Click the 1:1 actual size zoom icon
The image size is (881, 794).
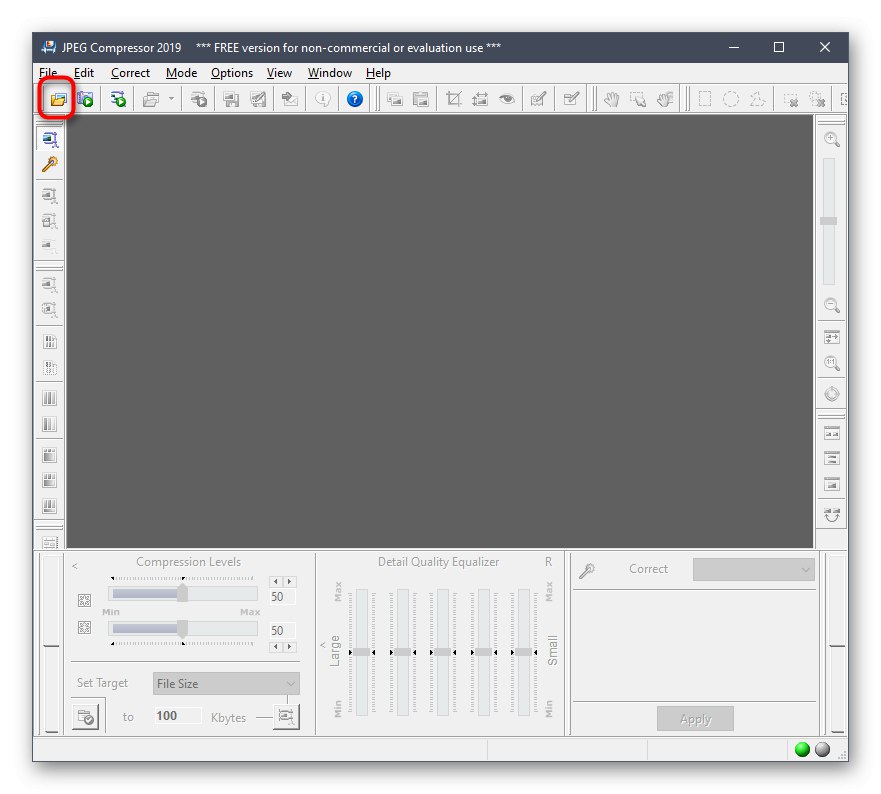coord(831,364)
